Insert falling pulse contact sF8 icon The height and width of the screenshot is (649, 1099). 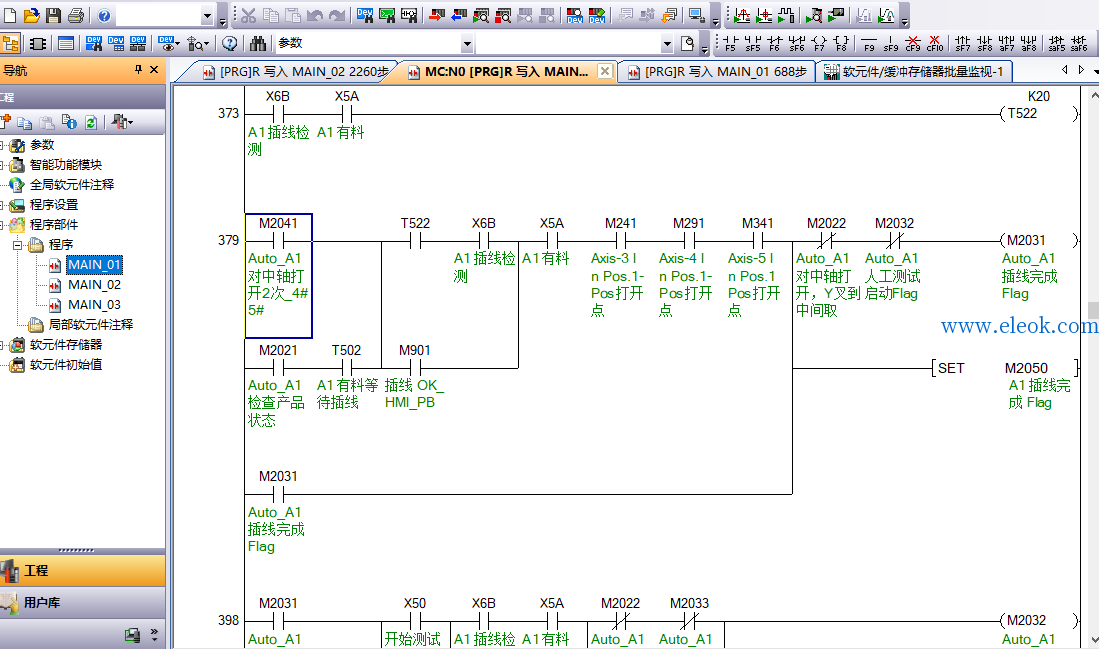[x=985, y=43]
